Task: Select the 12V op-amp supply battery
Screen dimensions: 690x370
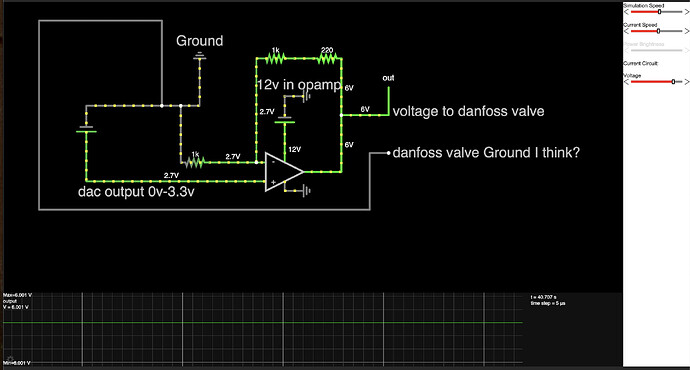Action: pos(285,120)
